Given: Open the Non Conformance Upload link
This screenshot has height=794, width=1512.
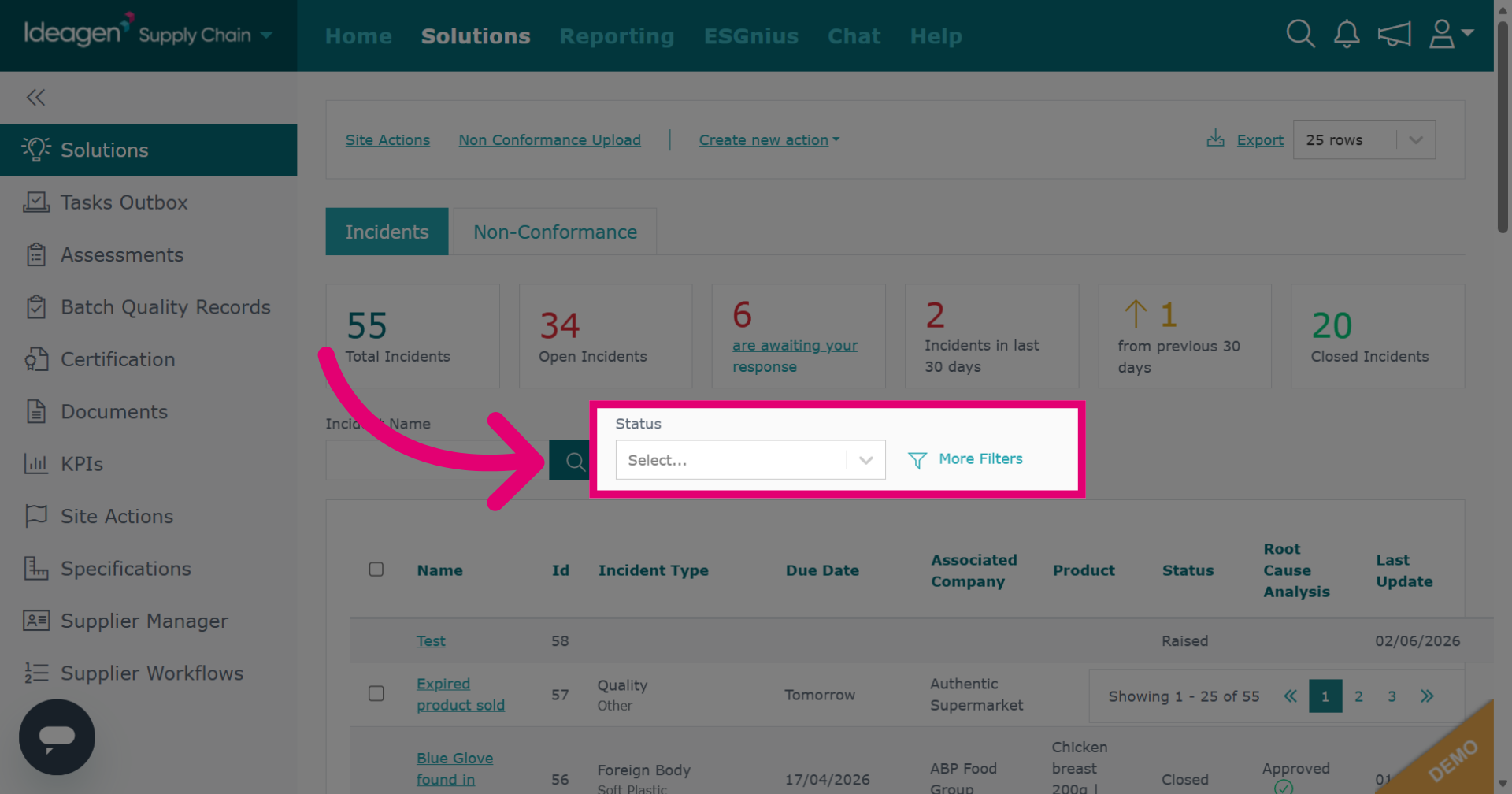Looking at the screenshot, I should pyautogui.click(x=550, y=140).
